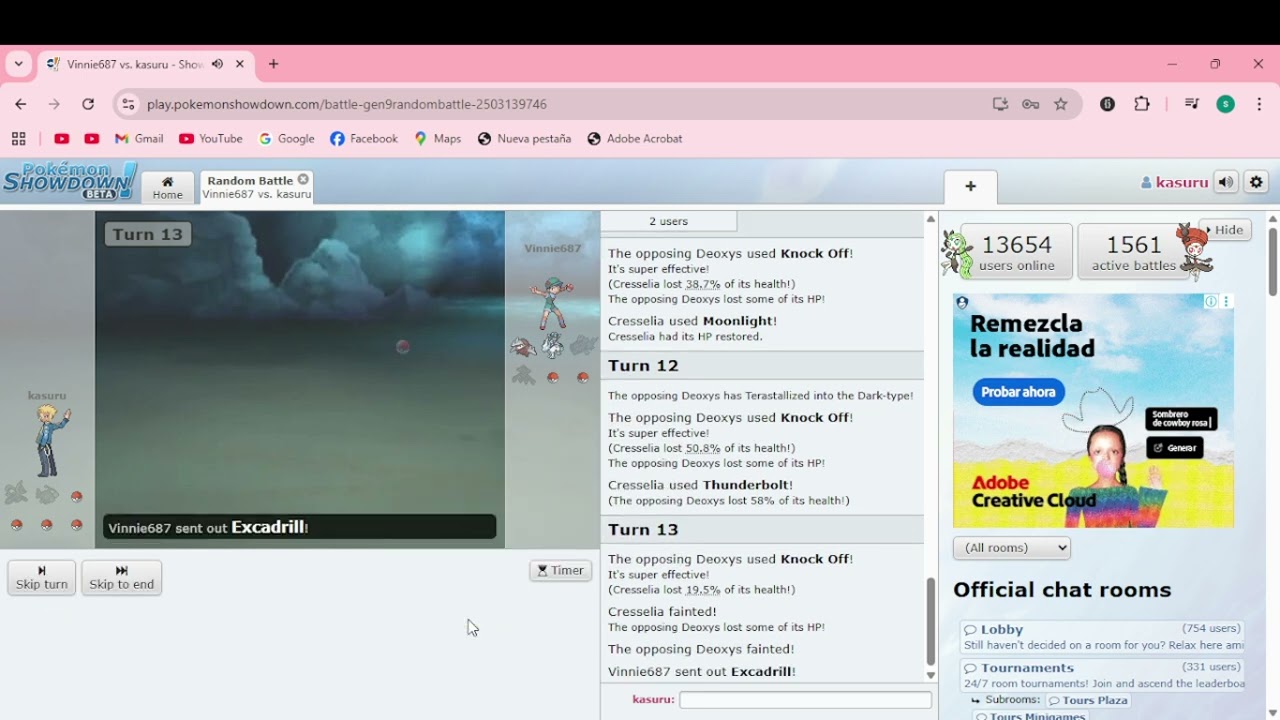This screenshot has height=720, width=1280.
Task: Click the Vinnie687 trainer sprite
Action: pyautogui.click(x=552, y=302)
